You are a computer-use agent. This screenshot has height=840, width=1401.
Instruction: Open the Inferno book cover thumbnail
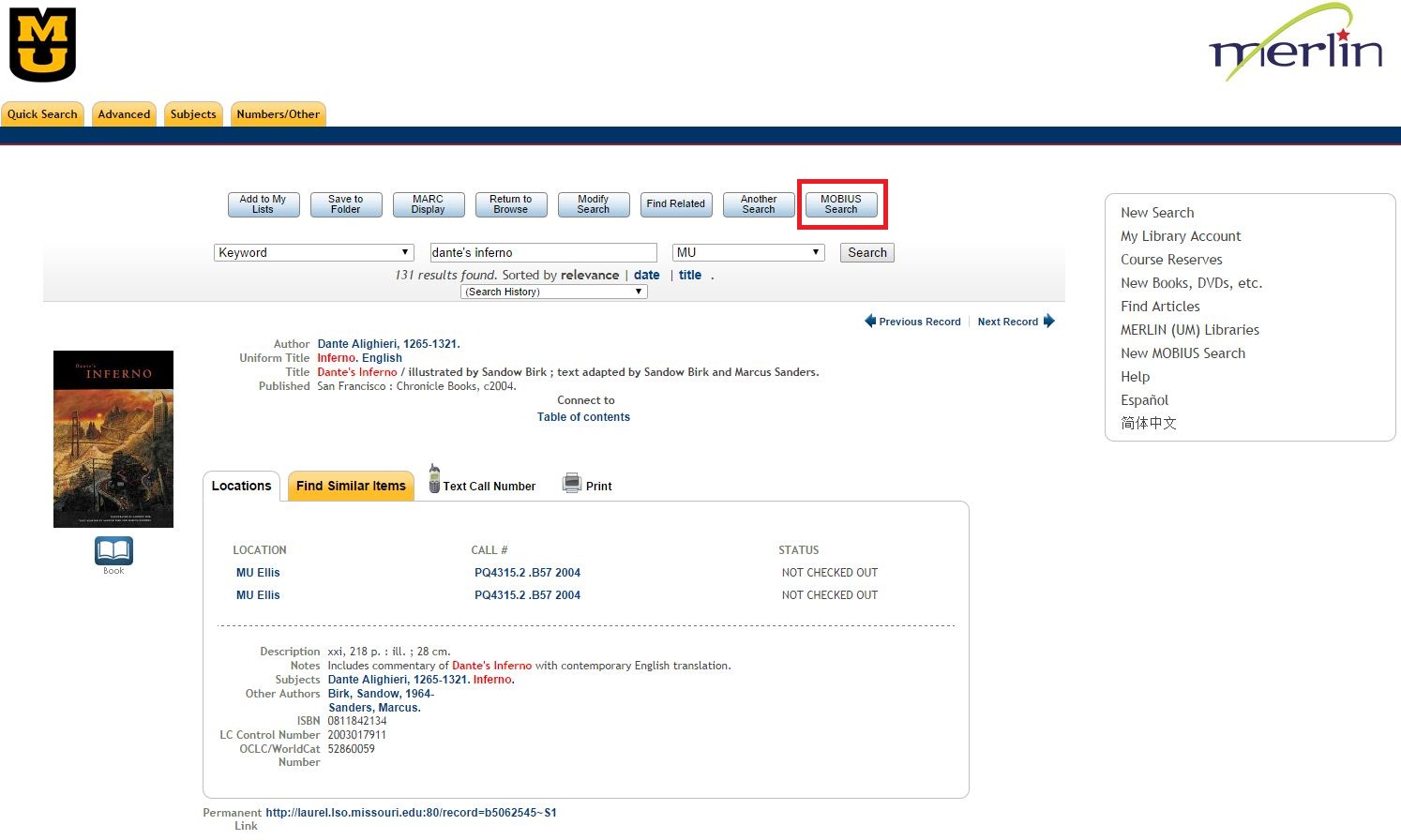[x=113, y=439]
